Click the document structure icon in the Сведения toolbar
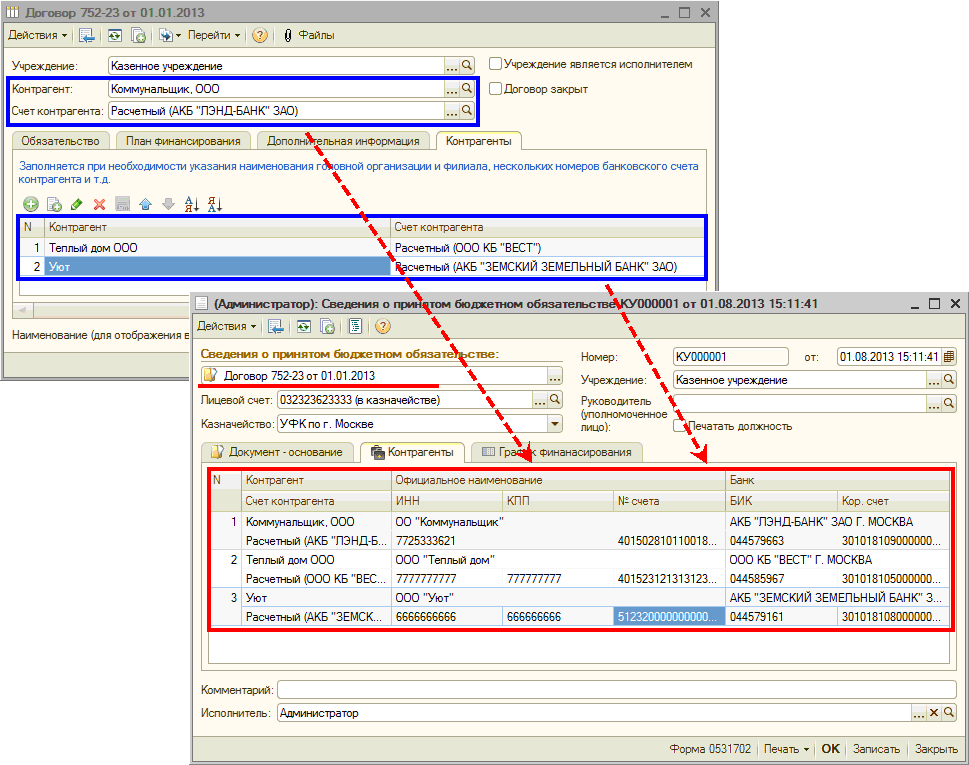The image size is (969, 765). point(355,326)
